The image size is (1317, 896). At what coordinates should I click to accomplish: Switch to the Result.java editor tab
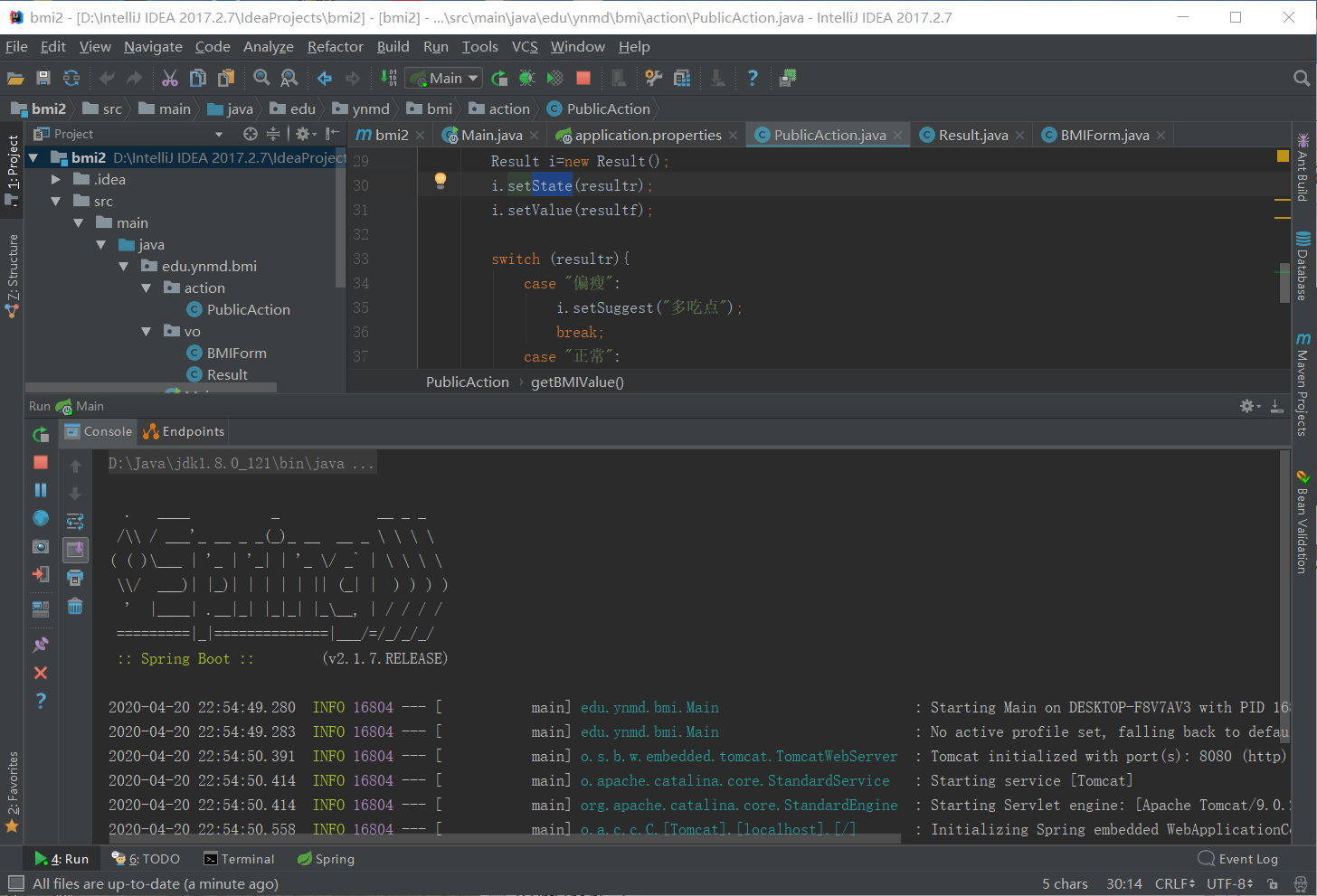click(x=972, y=136)
